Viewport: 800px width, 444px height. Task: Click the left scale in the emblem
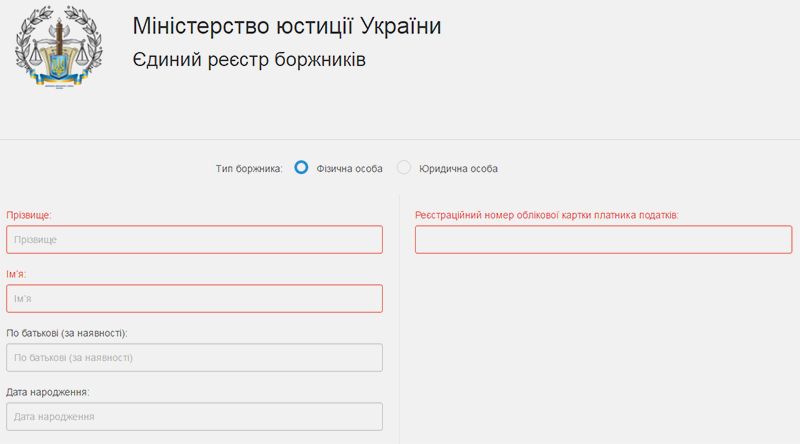click(36, 55)
